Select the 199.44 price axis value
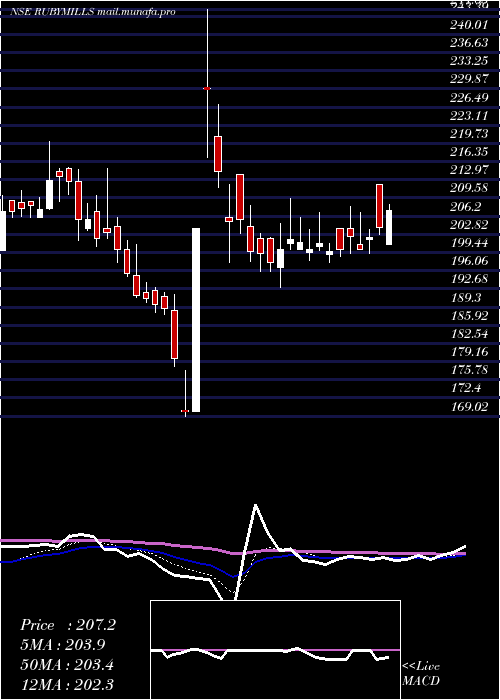This screenshot has height=700, width=500. (469, 243)
